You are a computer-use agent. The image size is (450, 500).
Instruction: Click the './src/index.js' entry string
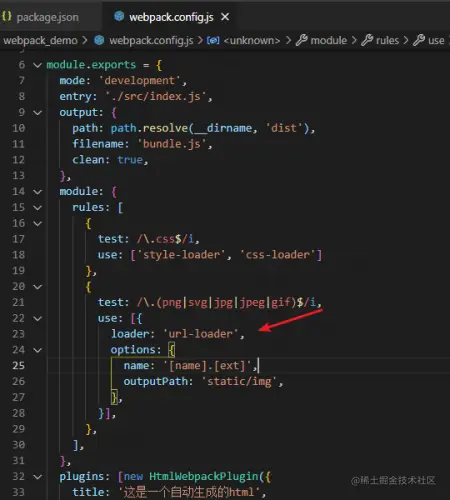pos(155,96)
